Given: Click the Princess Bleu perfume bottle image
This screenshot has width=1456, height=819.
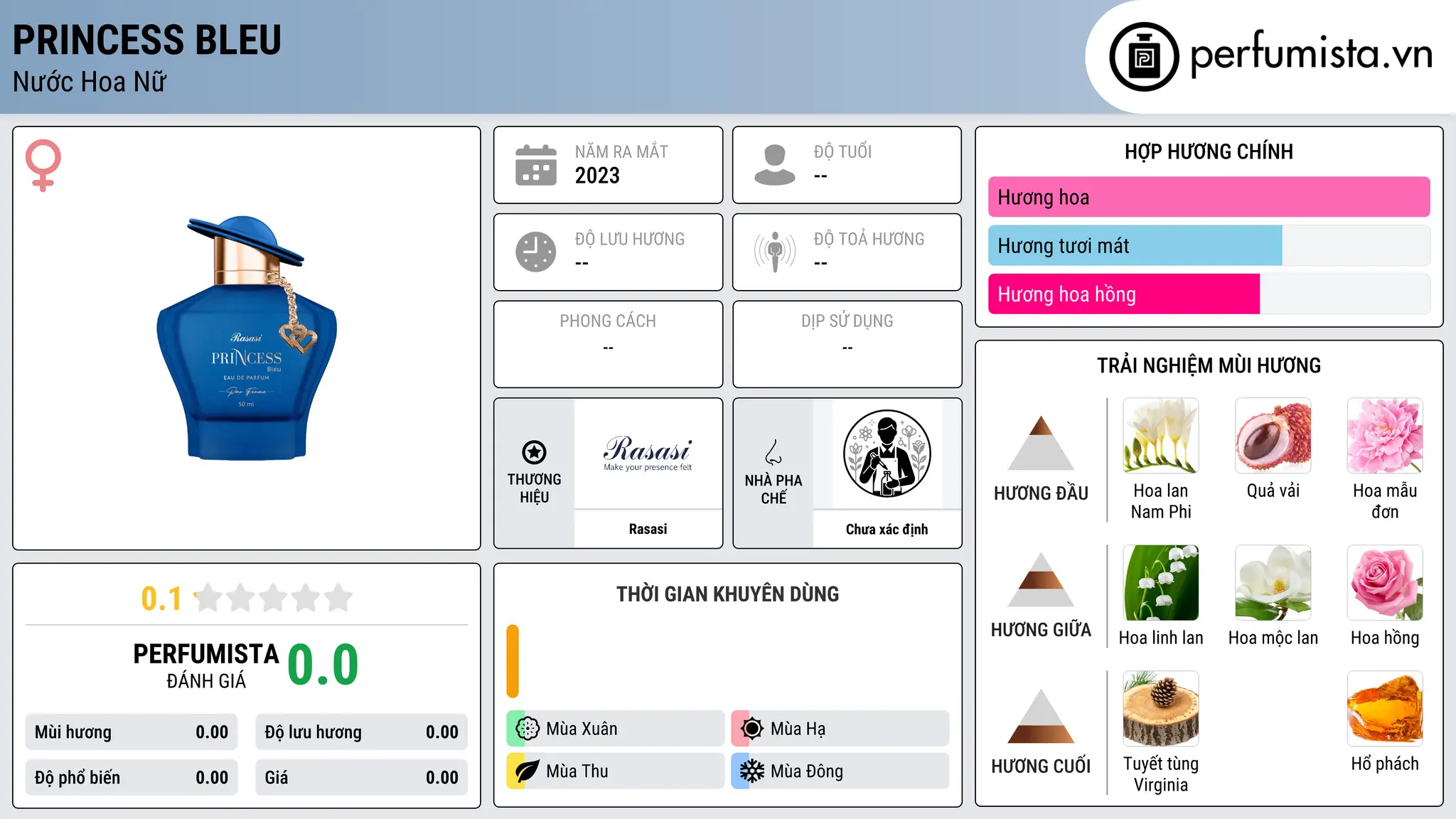Looking at the screenshot, I should (247, 338).
